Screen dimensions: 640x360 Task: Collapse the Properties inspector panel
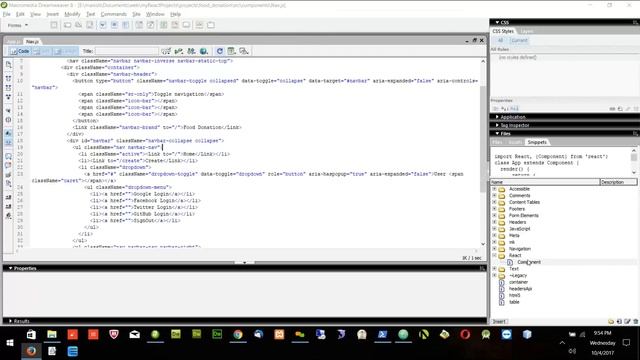(10, 268)
